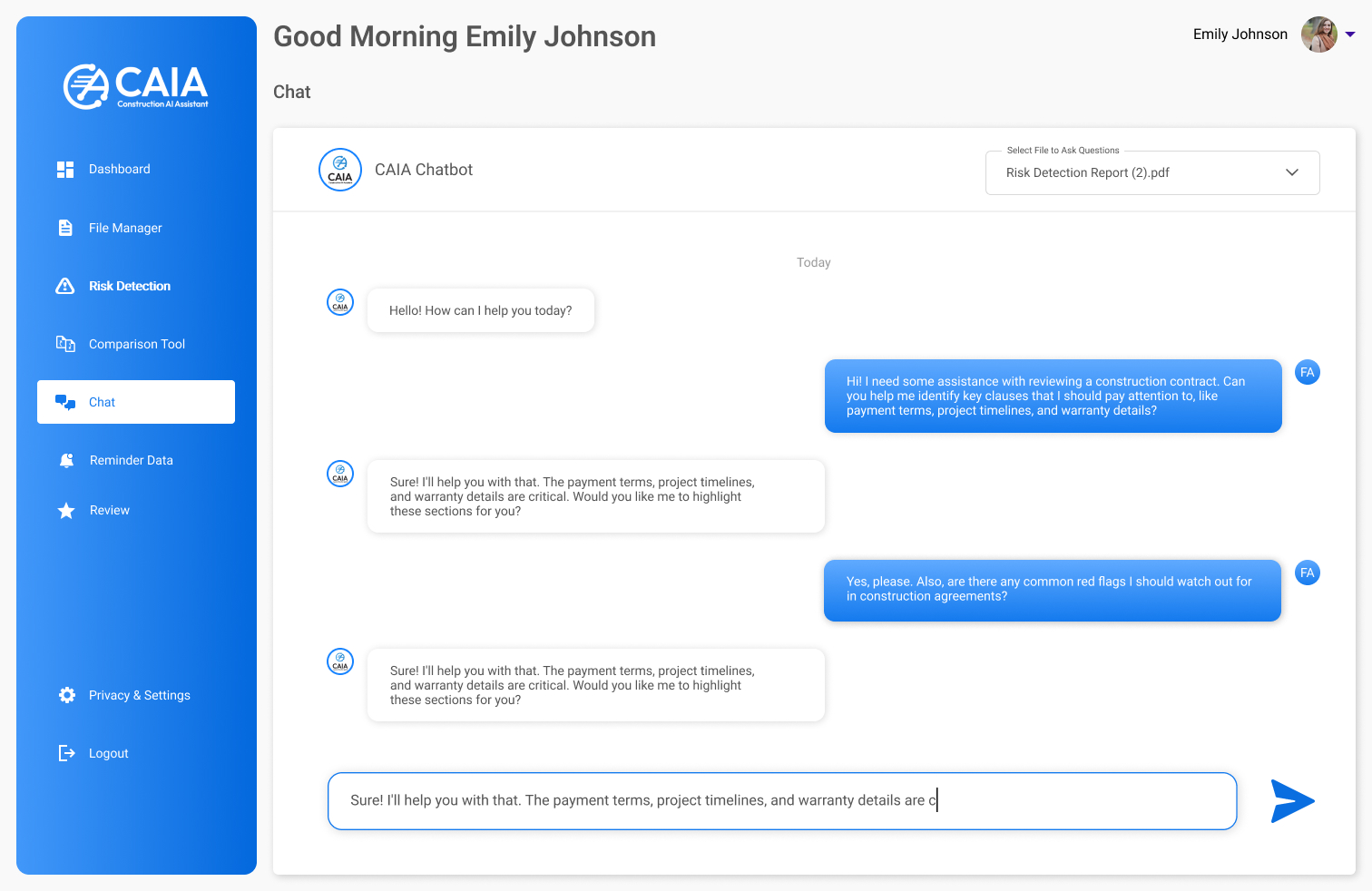
Task: Go to Comparison Tool menu item
Action: pos(137,344)
